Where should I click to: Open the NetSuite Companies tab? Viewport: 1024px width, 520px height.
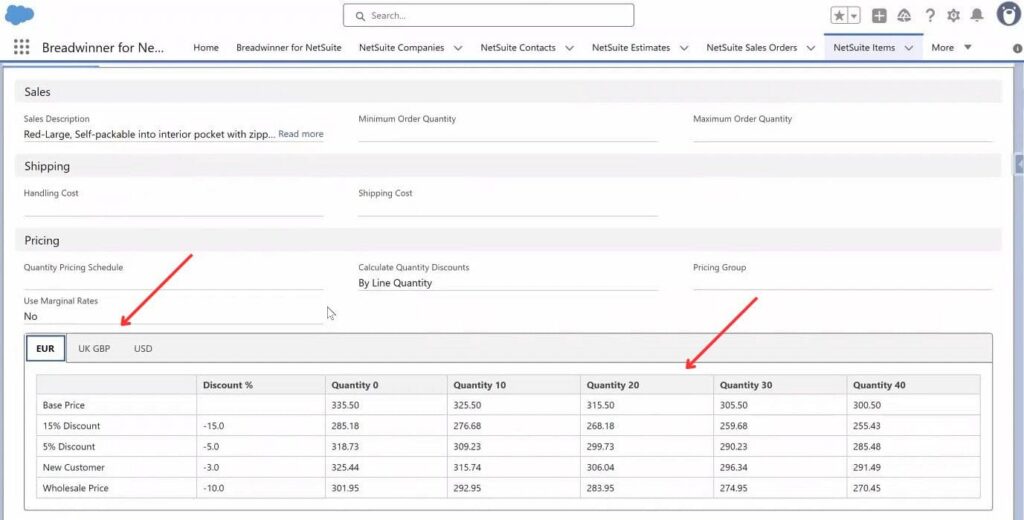click(x=402, y=48)
